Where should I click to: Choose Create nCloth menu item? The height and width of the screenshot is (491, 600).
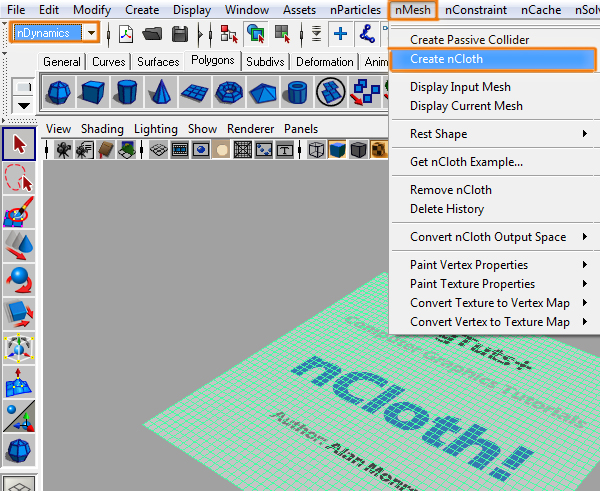(x=493, y=59)
